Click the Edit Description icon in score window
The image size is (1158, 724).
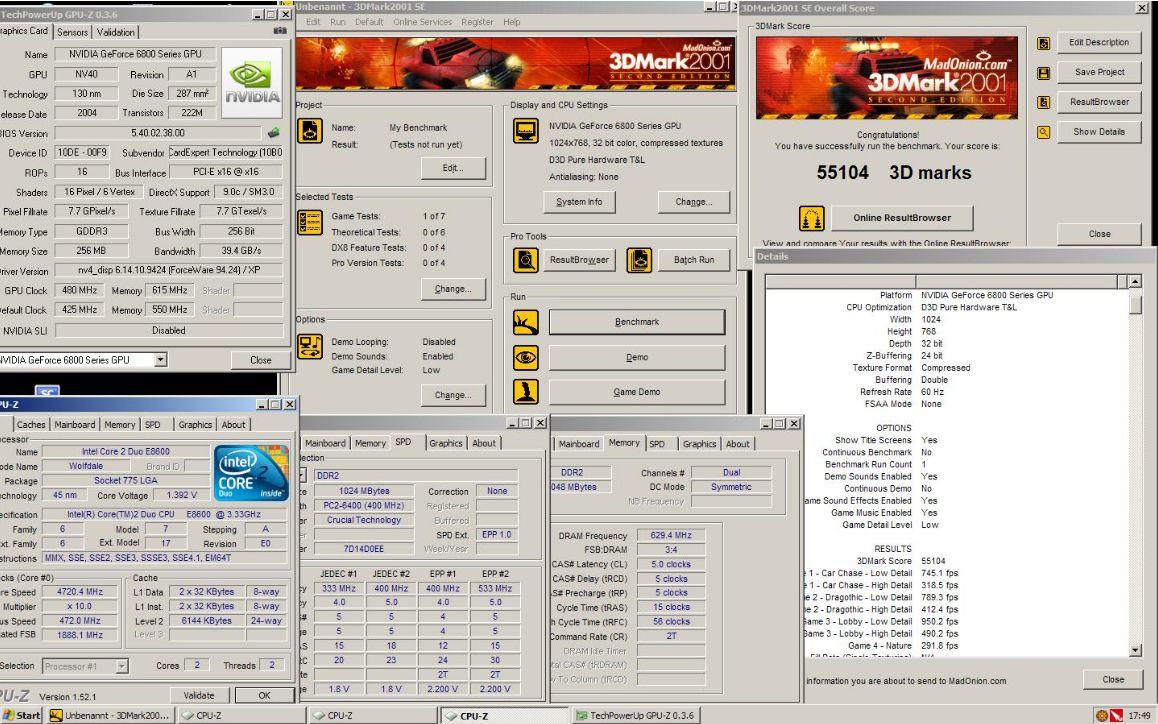1044,44
